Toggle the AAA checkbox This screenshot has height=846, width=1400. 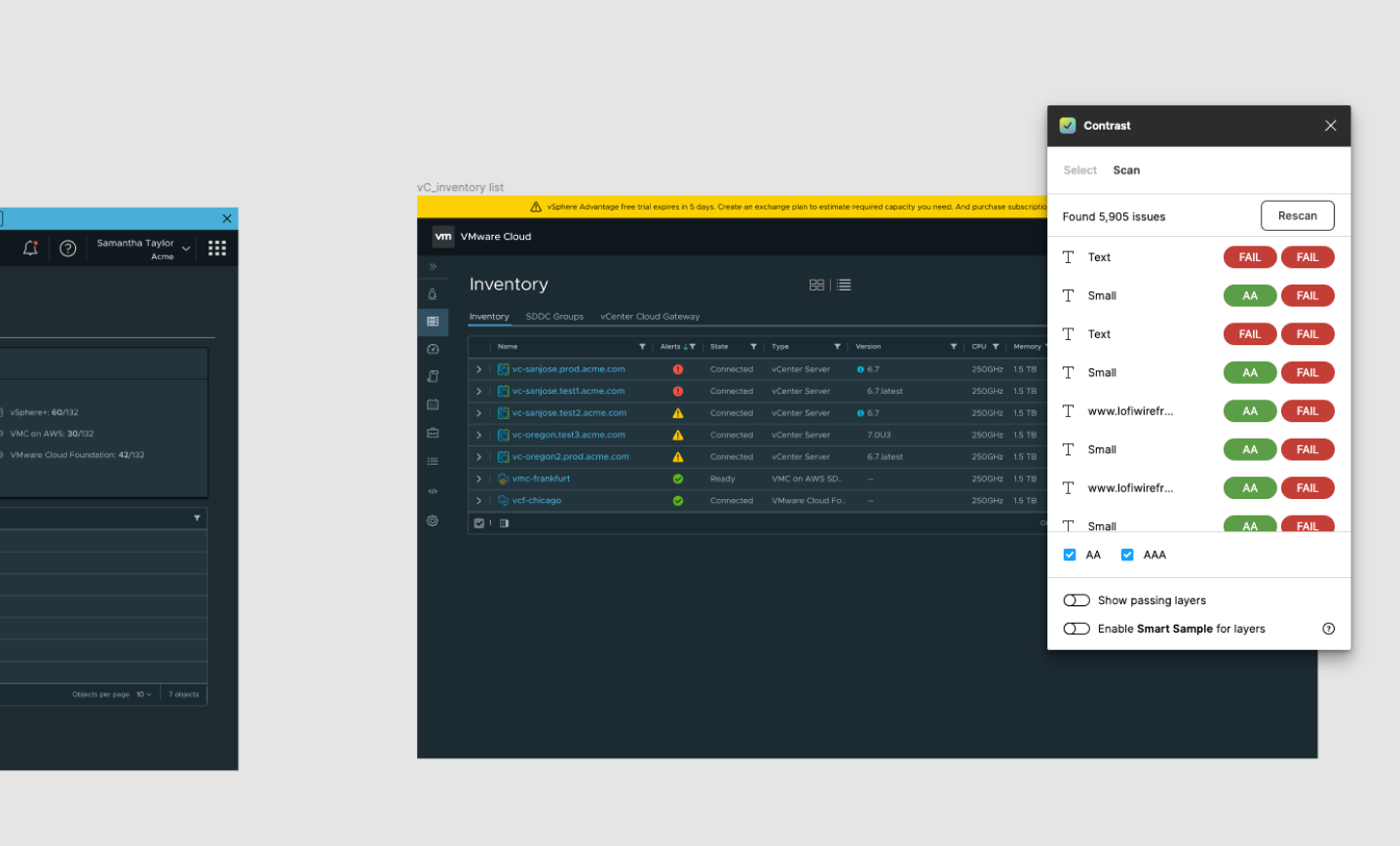click(1127, 555)
